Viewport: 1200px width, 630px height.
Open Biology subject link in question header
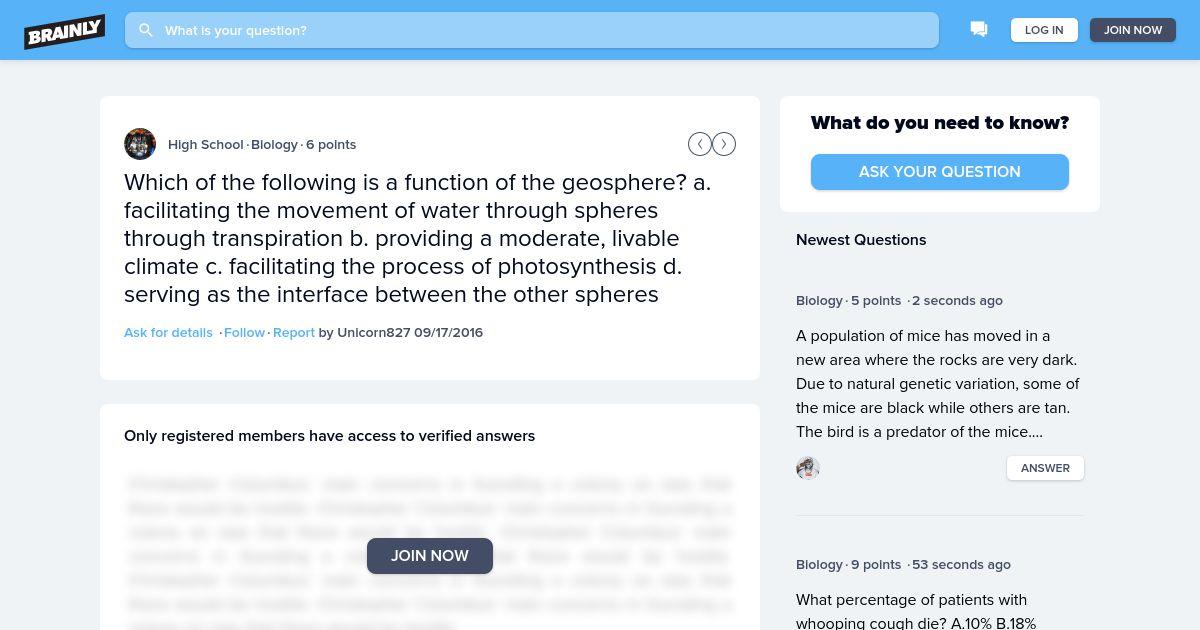(x=274, y=144)
